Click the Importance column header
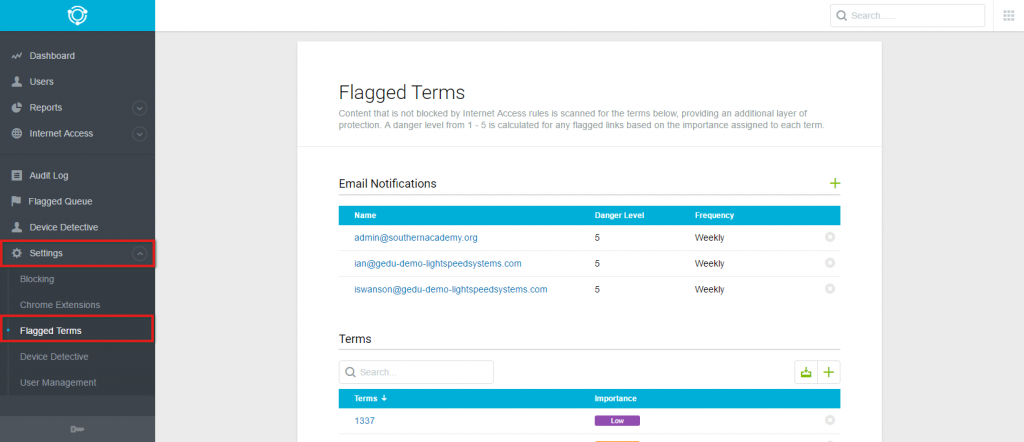 click(x=615, y=398)
